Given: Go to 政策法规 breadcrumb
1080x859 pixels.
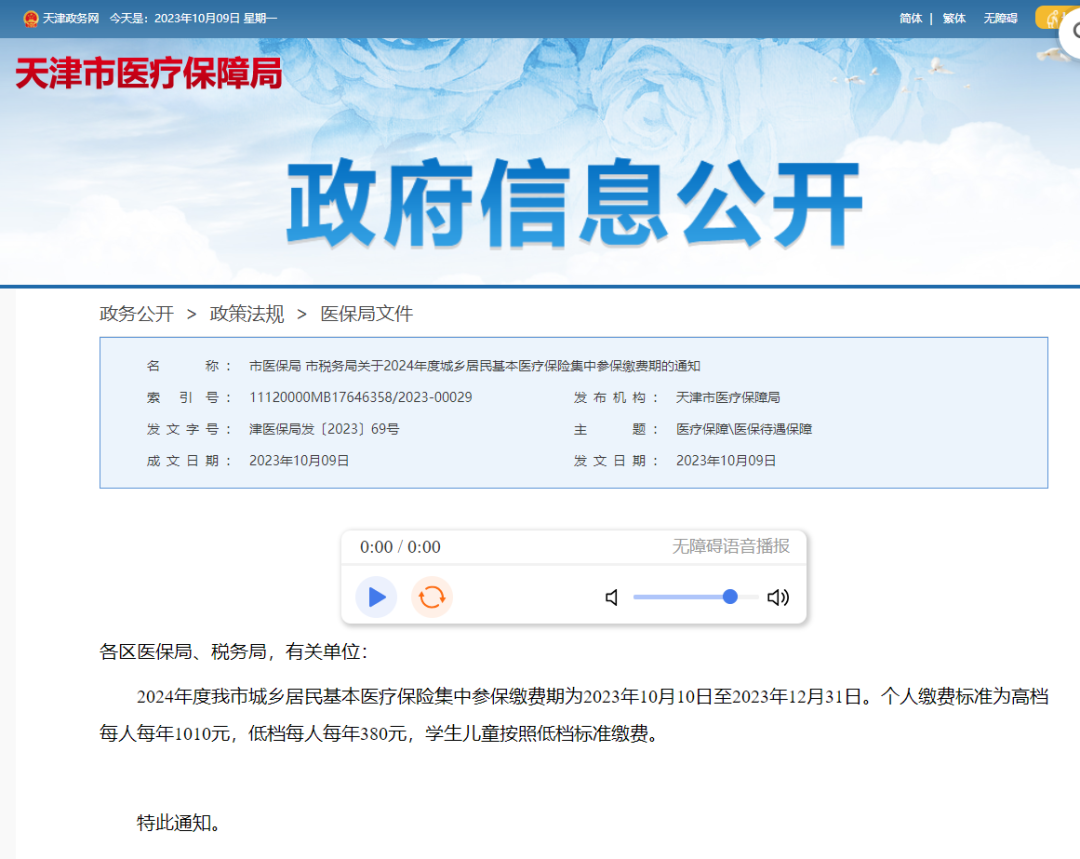Looking at the screenshot, I should tap(246, 314).
